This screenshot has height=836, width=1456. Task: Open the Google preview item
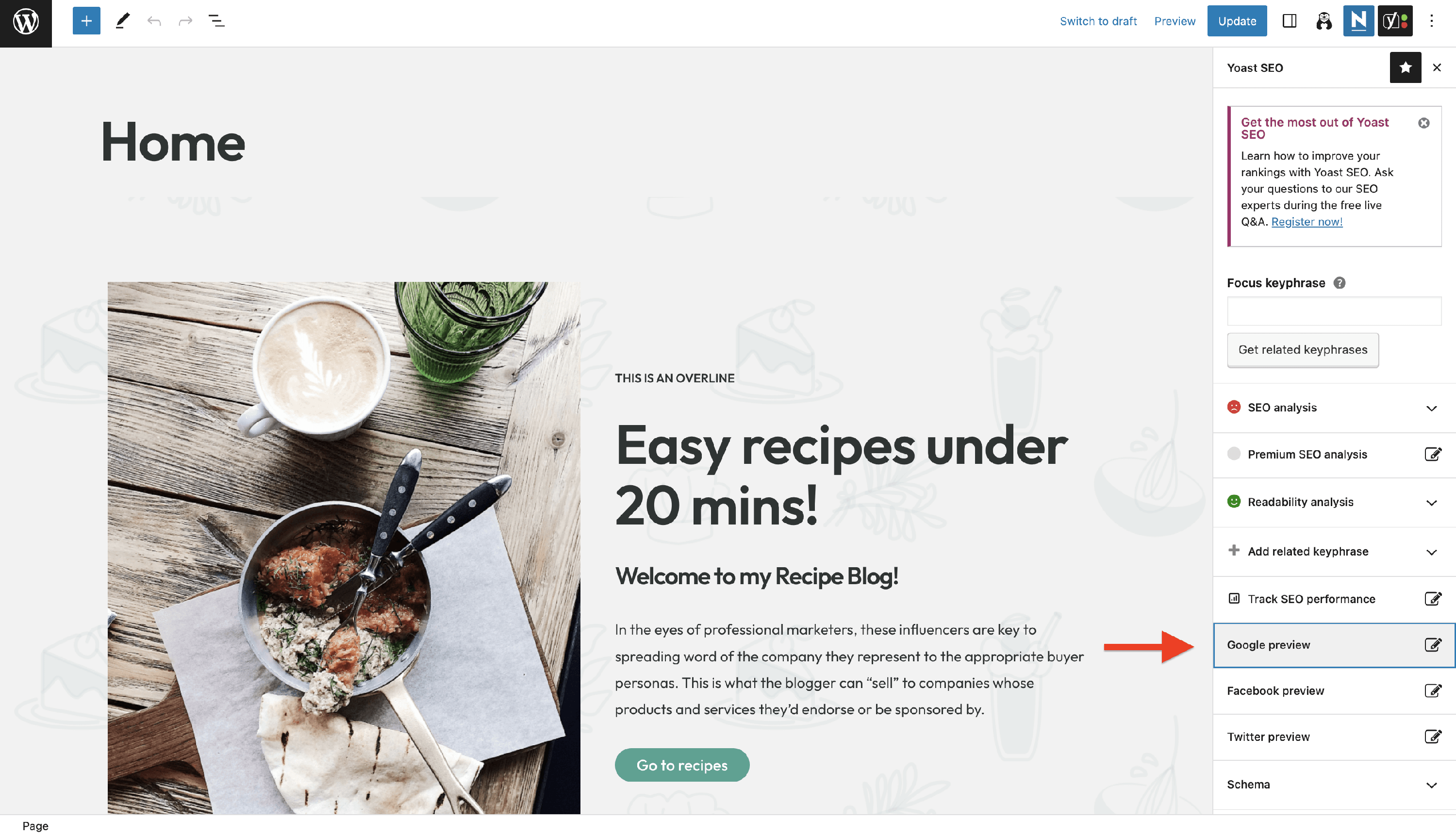1334,645
